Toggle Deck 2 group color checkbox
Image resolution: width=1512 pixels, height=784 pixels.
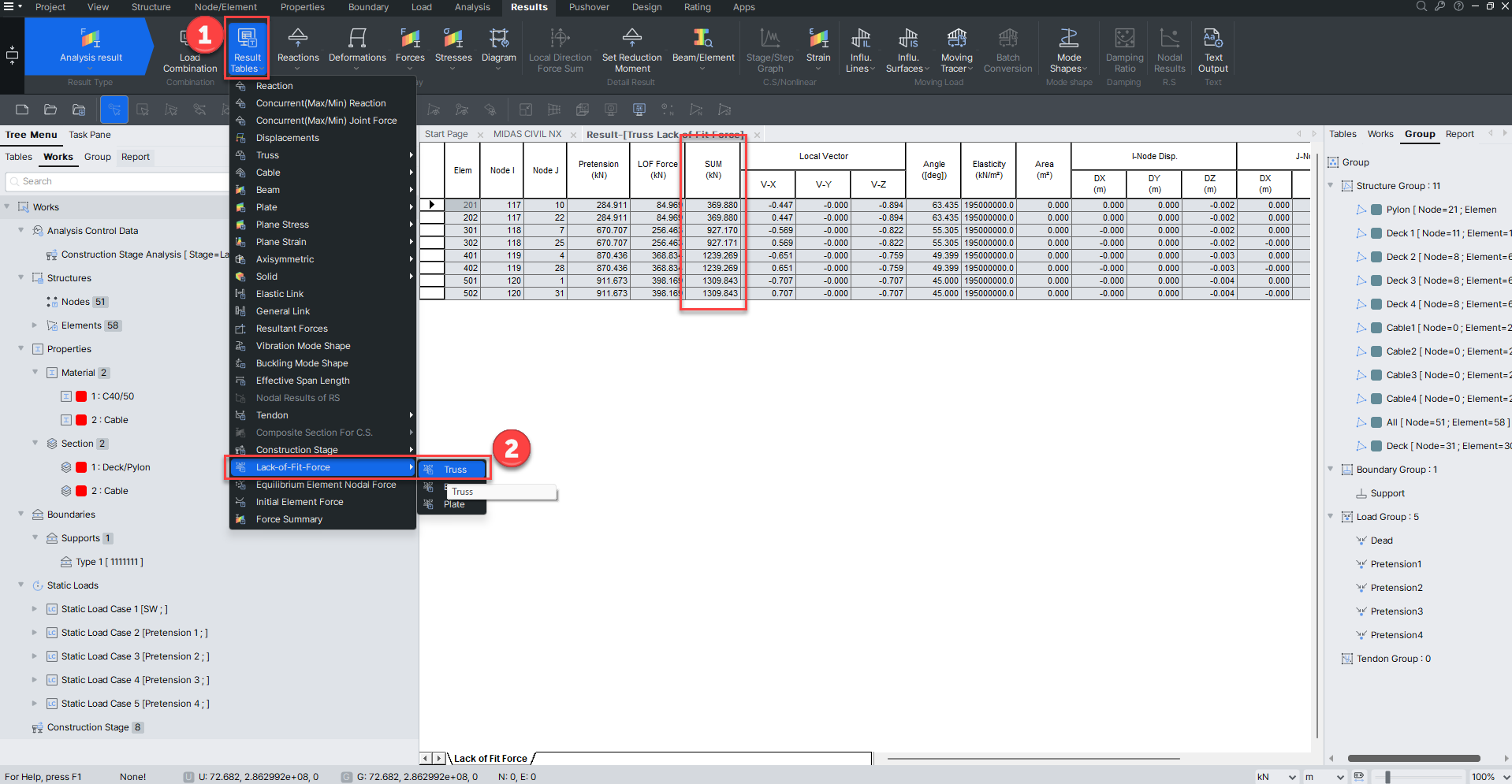(x=1376, y=257)
